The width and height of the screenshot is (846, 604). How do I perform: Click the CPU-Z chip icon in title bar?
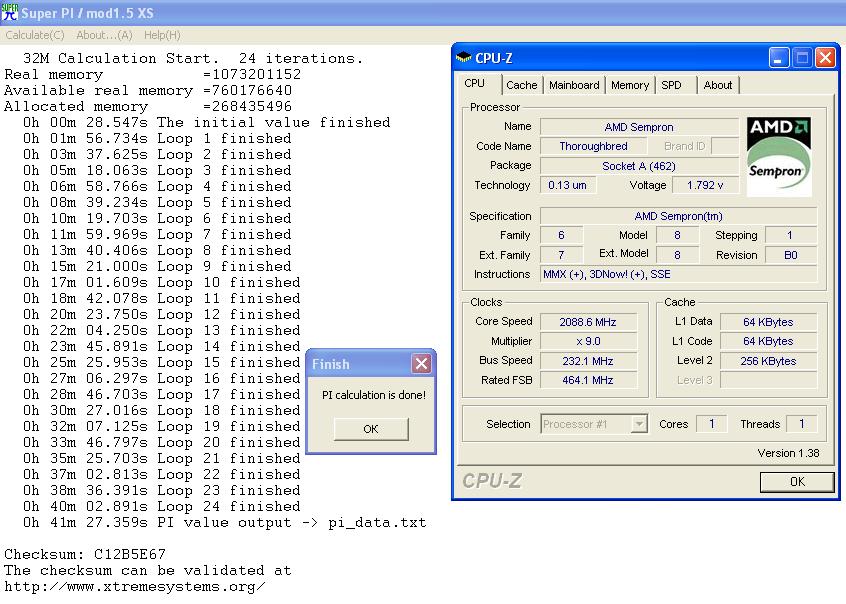[463, 57]
